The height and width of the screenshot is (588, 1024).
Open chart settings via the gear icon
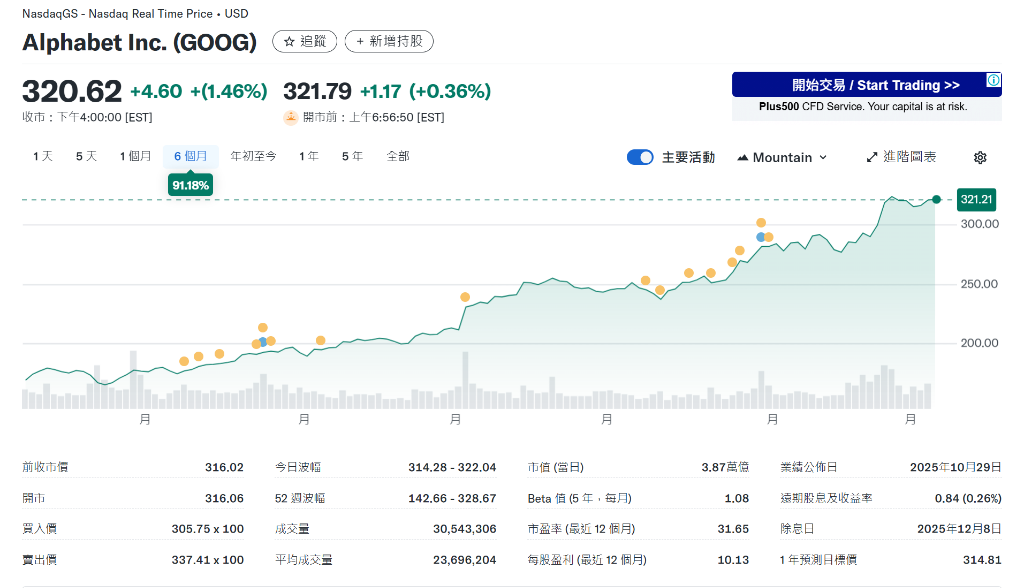pyautogui.click(x=980, y=158)
